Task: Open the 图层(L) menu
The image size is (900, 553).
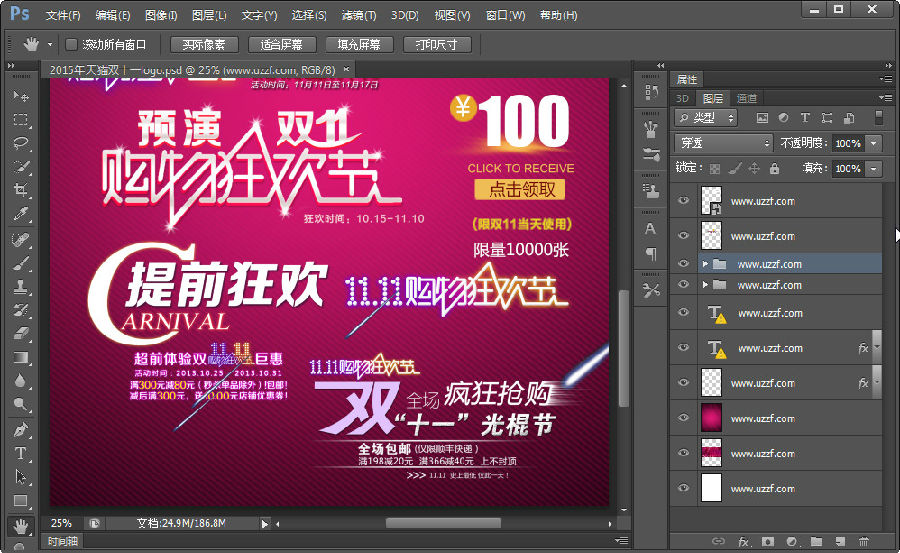Action: point(210,16)
